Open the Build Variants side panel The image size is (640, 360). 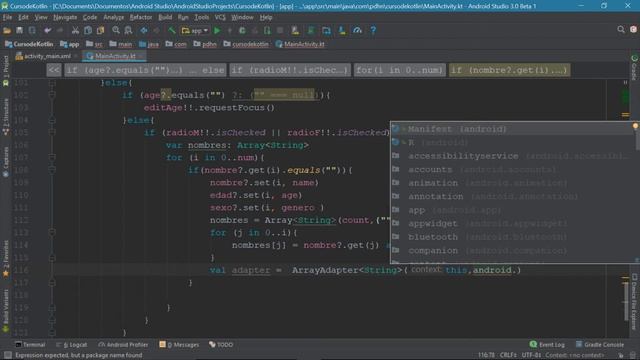pyautogui.click(x=6, y=310)
